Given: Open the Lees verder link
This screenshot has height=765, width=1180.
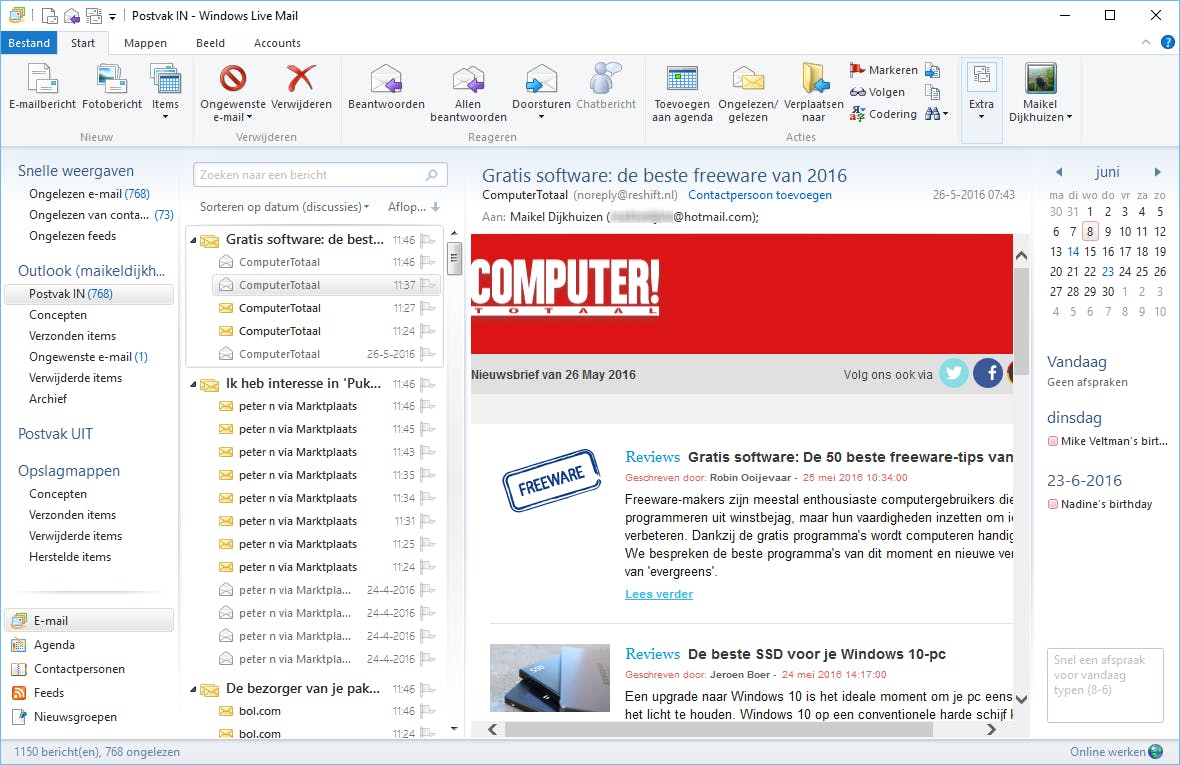Looking at the screenshot, I should click(658, 593).
